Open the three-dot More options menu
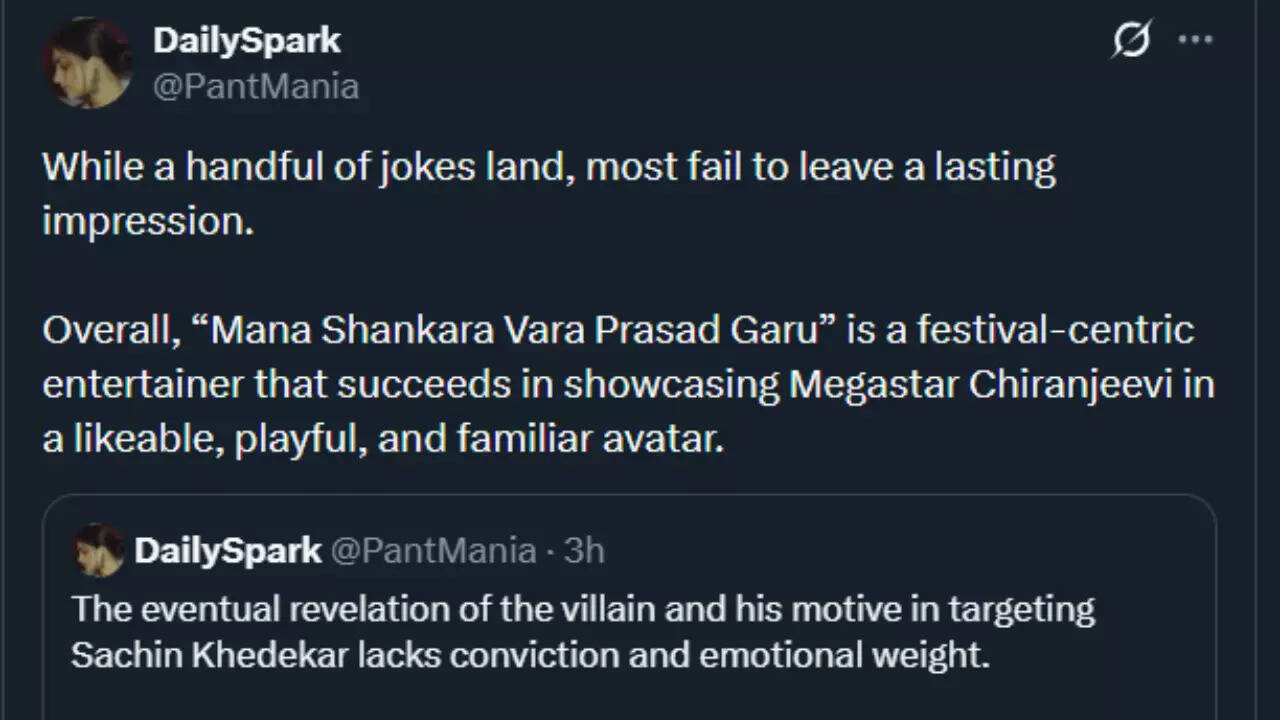This screenshot has height=720, width=1280. 1195,41
